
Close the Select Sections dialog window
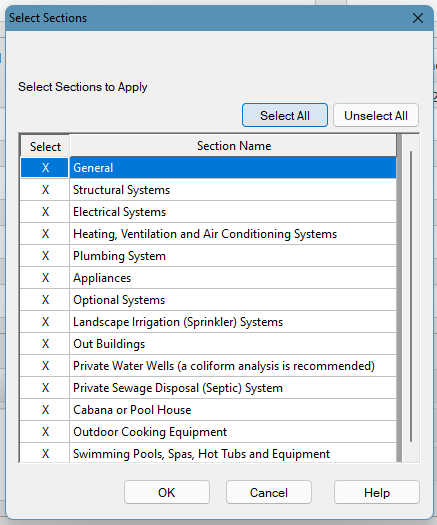[x=418, y=18]
